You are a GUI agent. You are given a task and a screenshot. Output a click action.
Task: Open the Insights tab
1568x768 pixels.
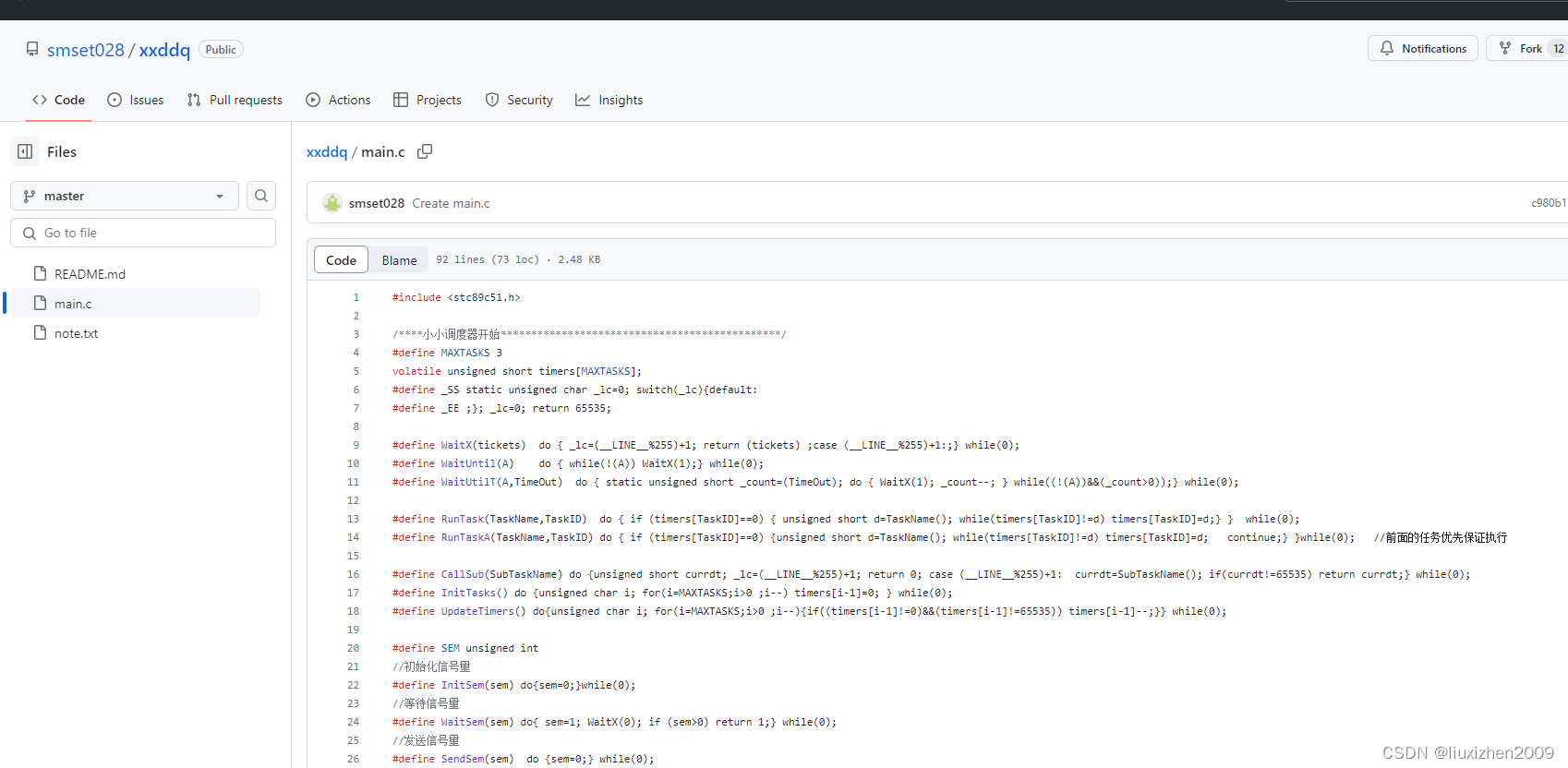pos(609,100)
